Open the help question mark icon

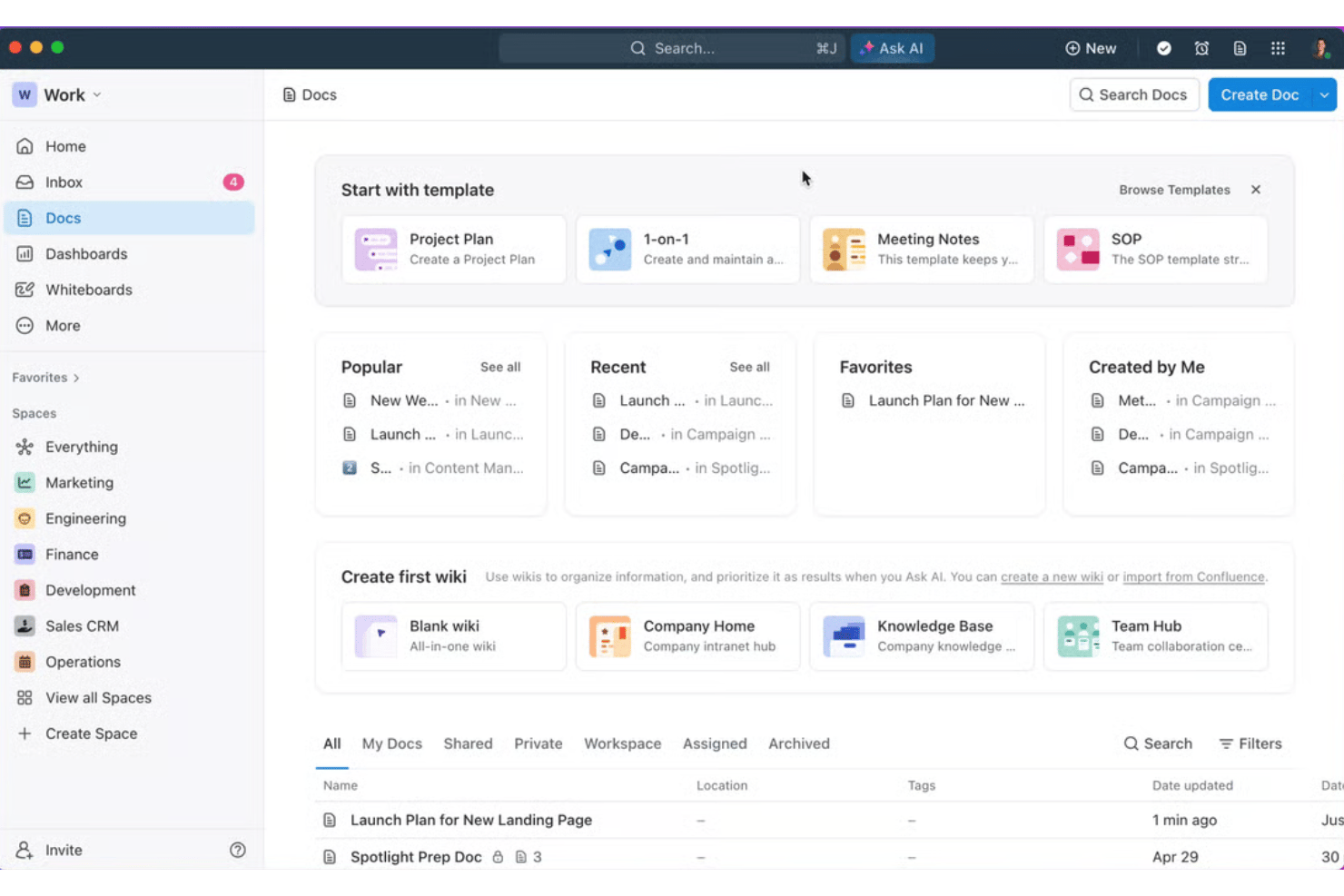tap(238, 851)
